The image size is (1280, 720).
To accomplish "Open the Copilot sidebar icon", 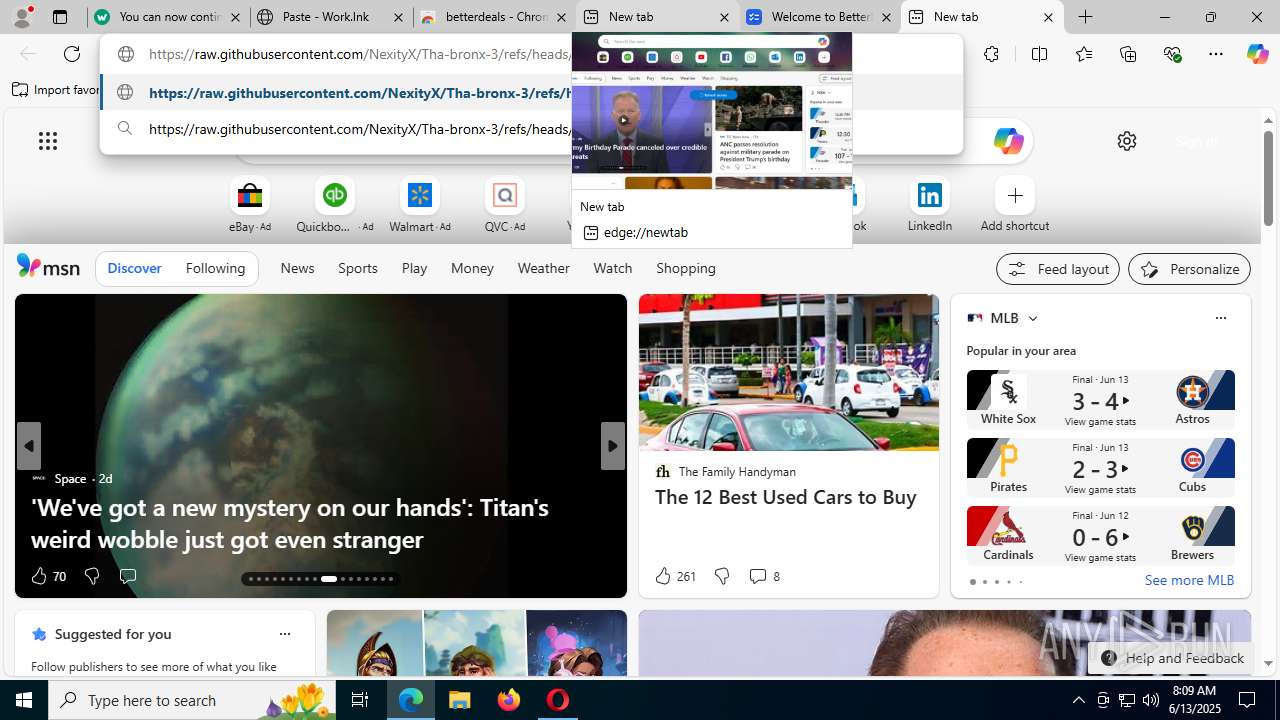I will tap(1257, 54).
